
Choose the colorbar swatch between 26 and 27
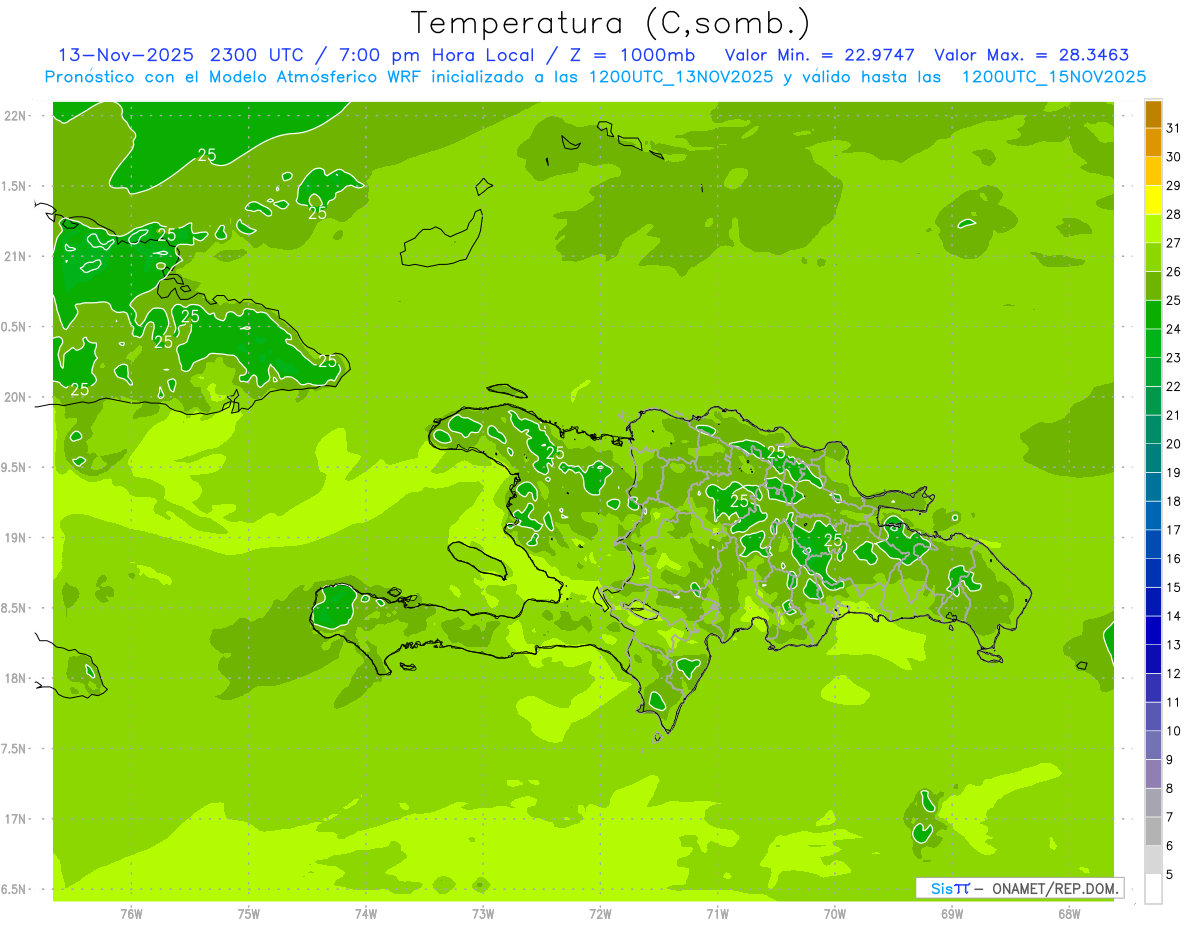coord(1153,258)
